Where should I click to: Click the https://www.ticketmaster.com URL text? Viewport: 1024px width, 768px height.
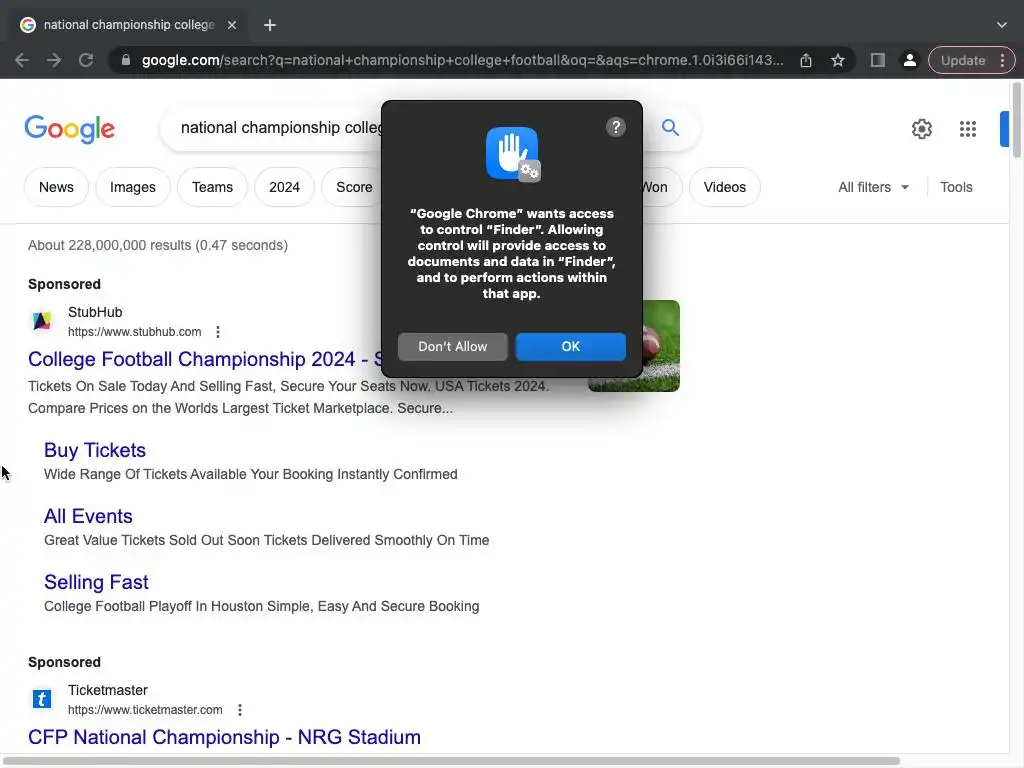point(145,710)
